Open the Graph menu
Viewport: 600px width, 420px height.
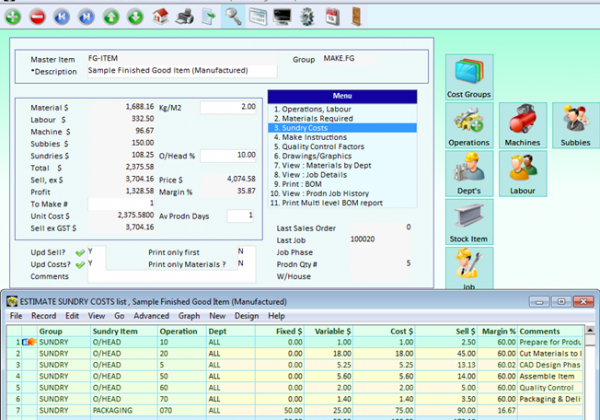click(x=189, y=316)
